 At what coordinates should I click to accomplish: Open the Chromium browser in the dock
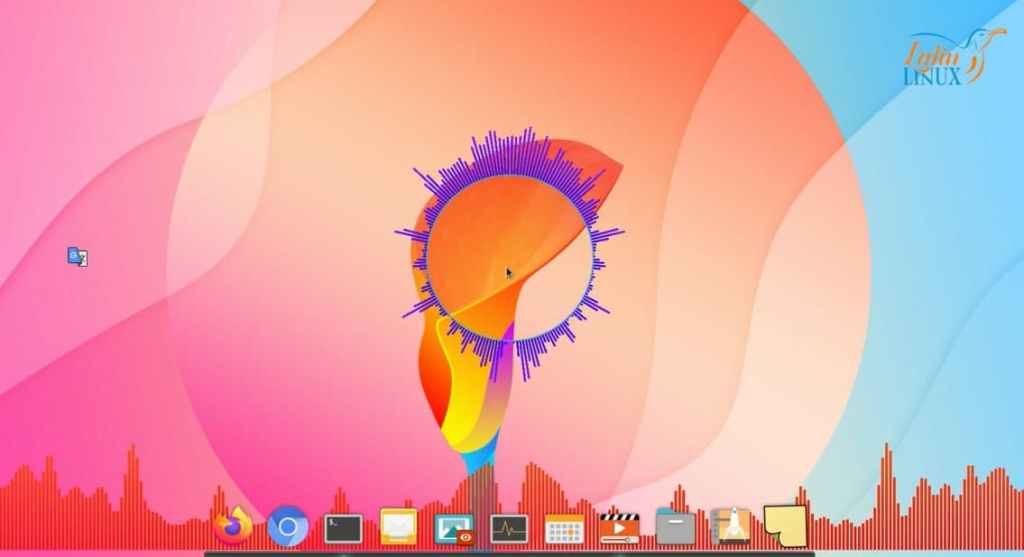point(288,526)
